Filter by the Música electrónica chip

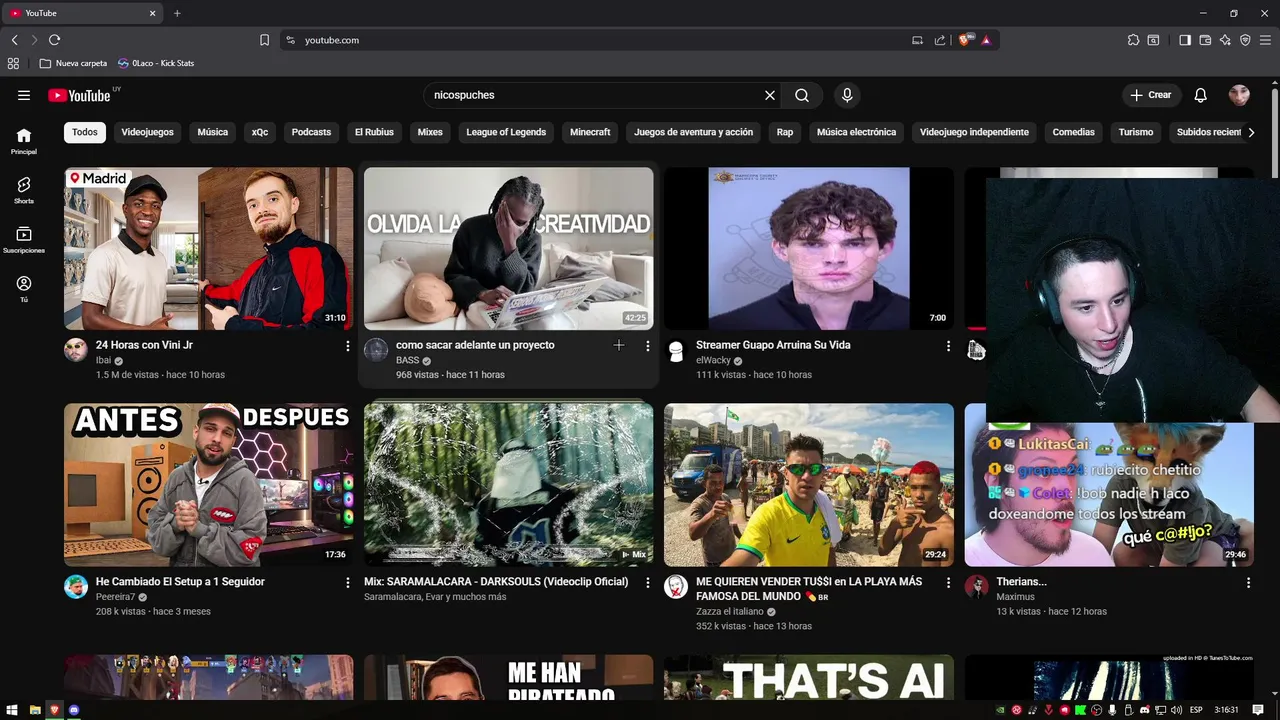point(857,132)
